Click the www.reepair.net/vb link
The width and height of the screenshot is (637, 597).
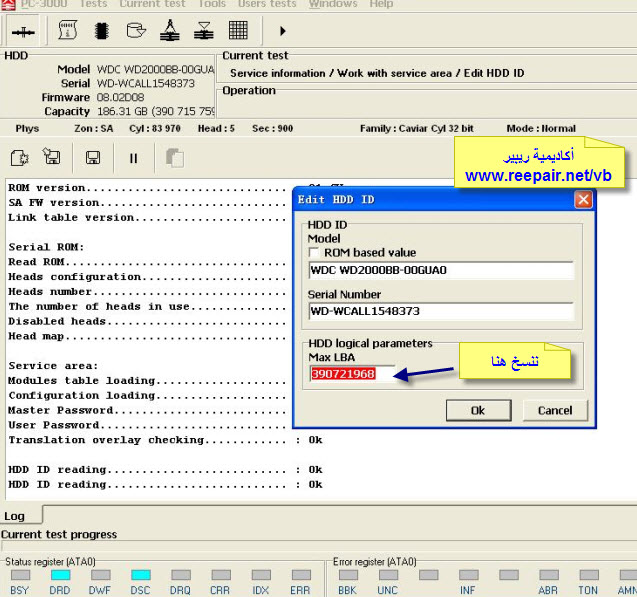pyautogui.click(x=538, y=175)
